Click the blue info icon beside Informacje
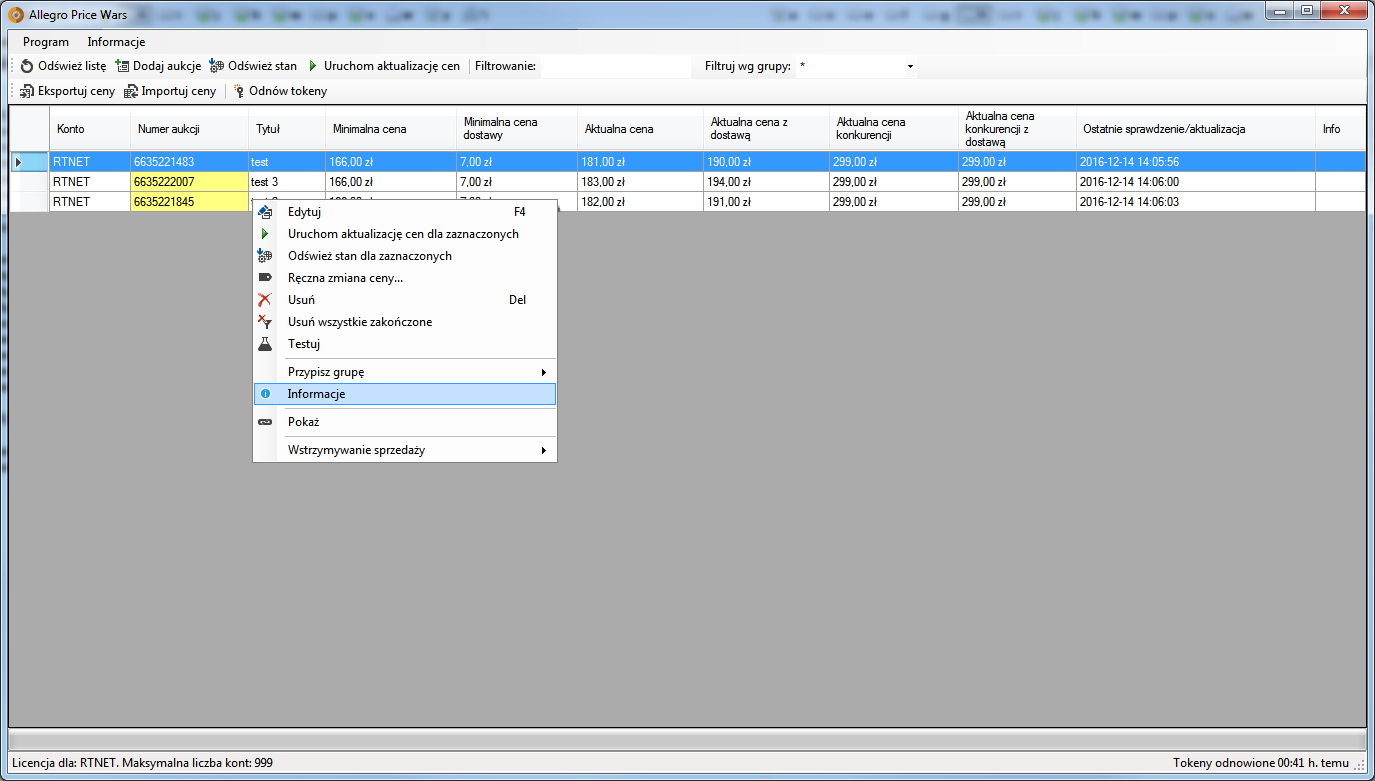This screenshot has width=1375, height=781. (x=265, y=394)
